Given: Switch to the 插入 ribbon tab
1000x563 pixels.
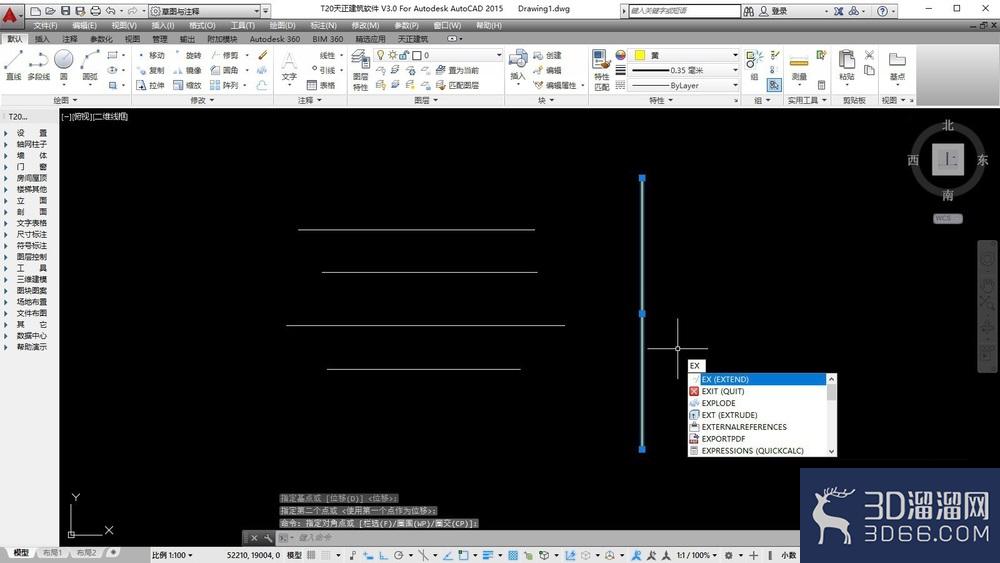Looking at the screenshot, I should point(42,39).
